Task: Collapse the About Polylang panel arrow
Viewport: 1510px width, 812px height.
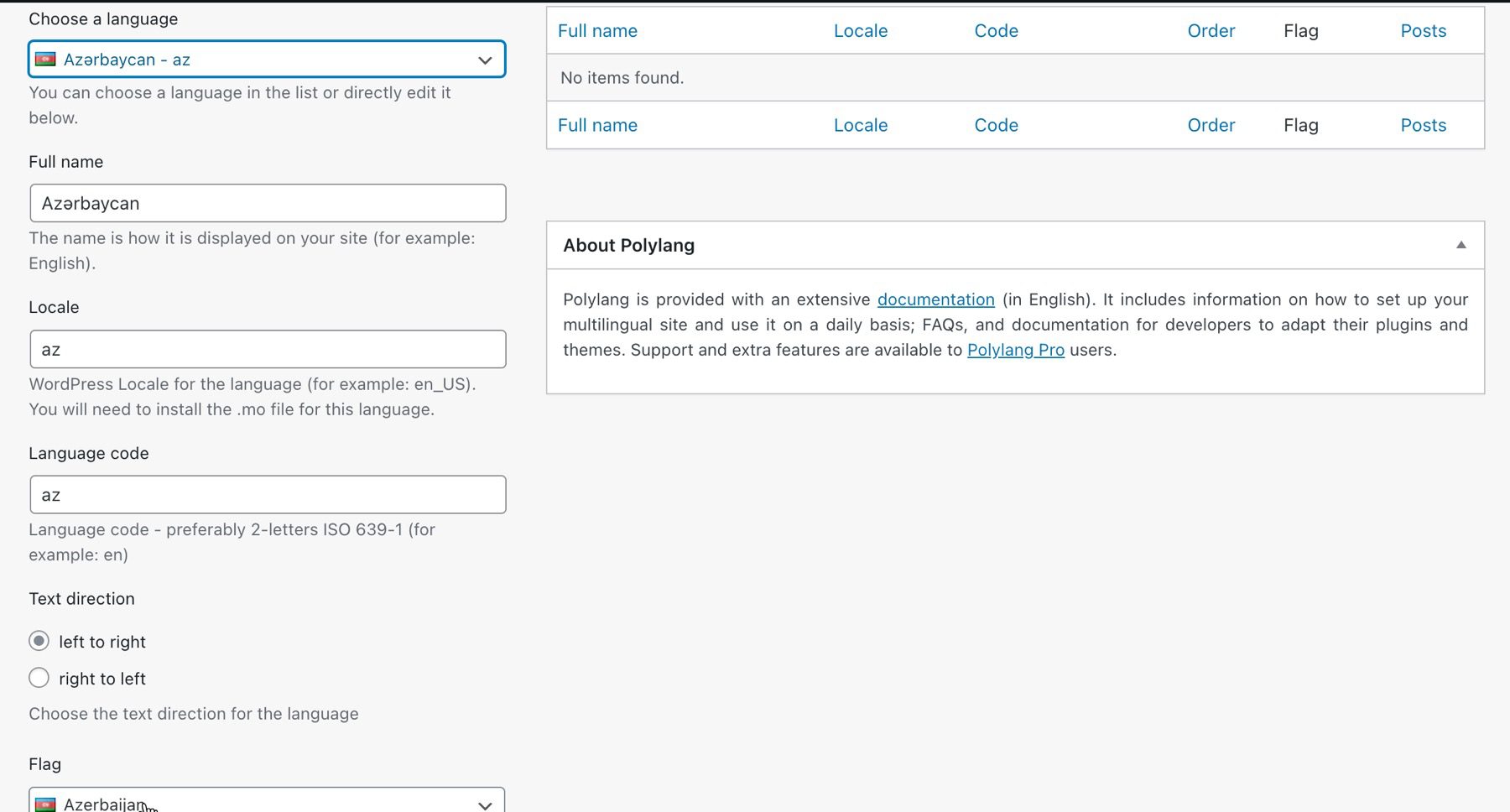Action: [x=1460, y=245]
